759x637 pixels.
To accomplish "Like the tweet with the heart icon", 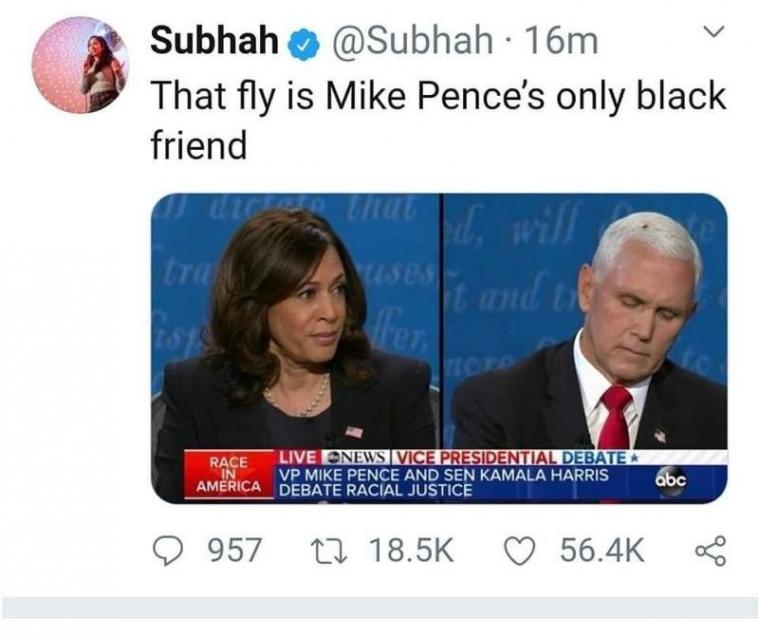I will point(521,549).
